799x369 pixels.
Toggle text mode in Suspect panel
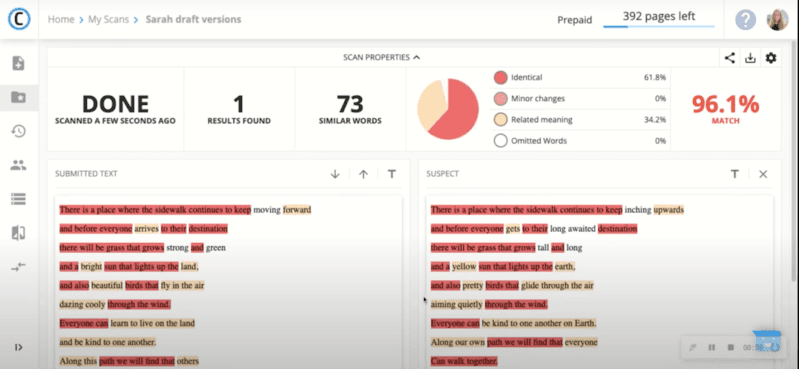pyautogui.click(x=735, y=174)
